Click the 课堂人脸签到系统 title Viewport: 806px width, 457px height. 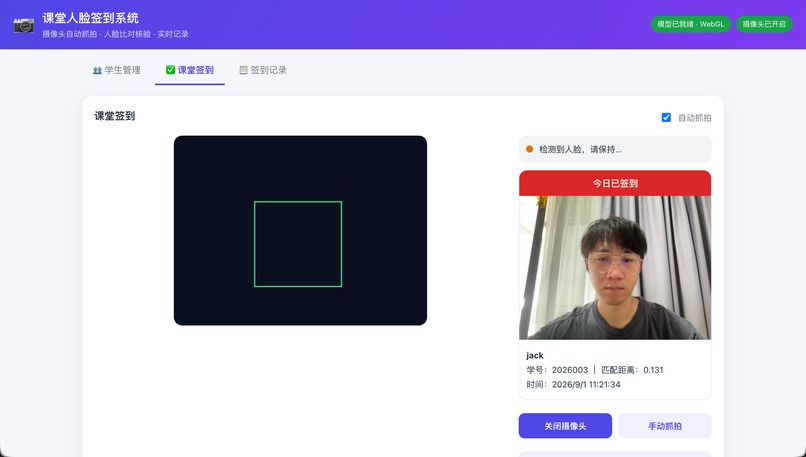click(x=90, y=18)
